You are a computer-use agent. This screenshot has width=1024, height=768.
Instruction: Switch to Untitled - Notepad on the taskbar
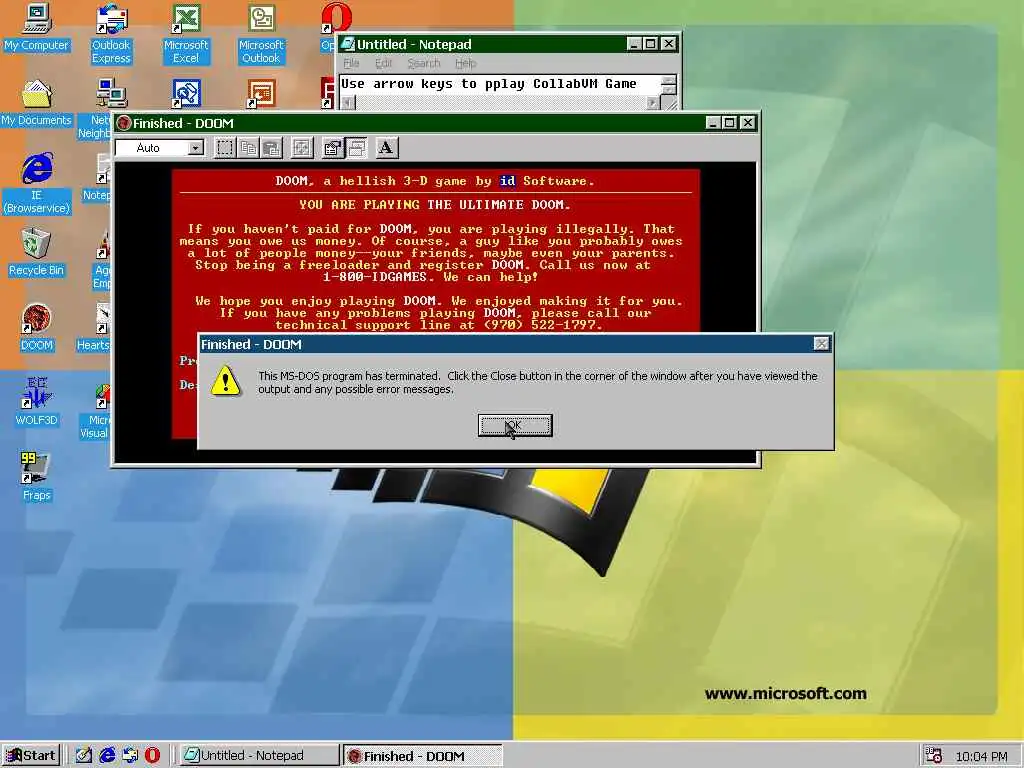coord(259,756)
